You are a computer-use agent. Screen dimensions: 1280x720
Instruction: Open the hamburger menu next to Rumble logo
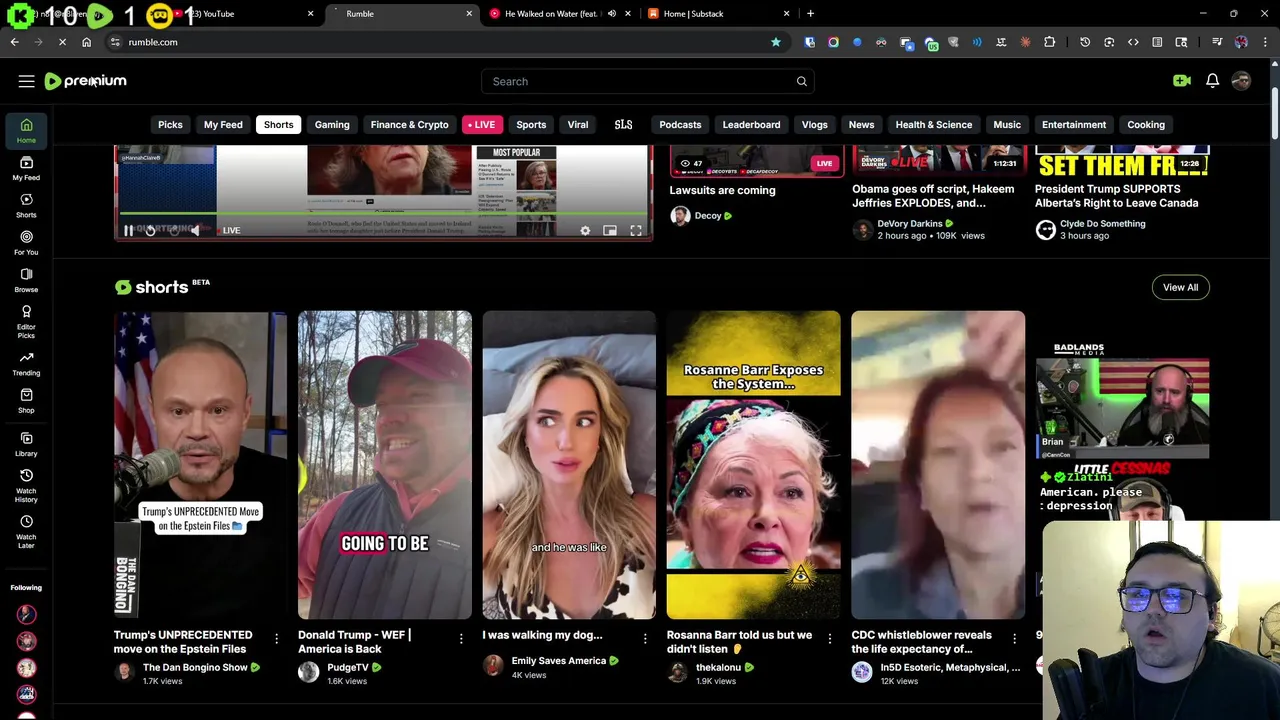coord(27,81)
